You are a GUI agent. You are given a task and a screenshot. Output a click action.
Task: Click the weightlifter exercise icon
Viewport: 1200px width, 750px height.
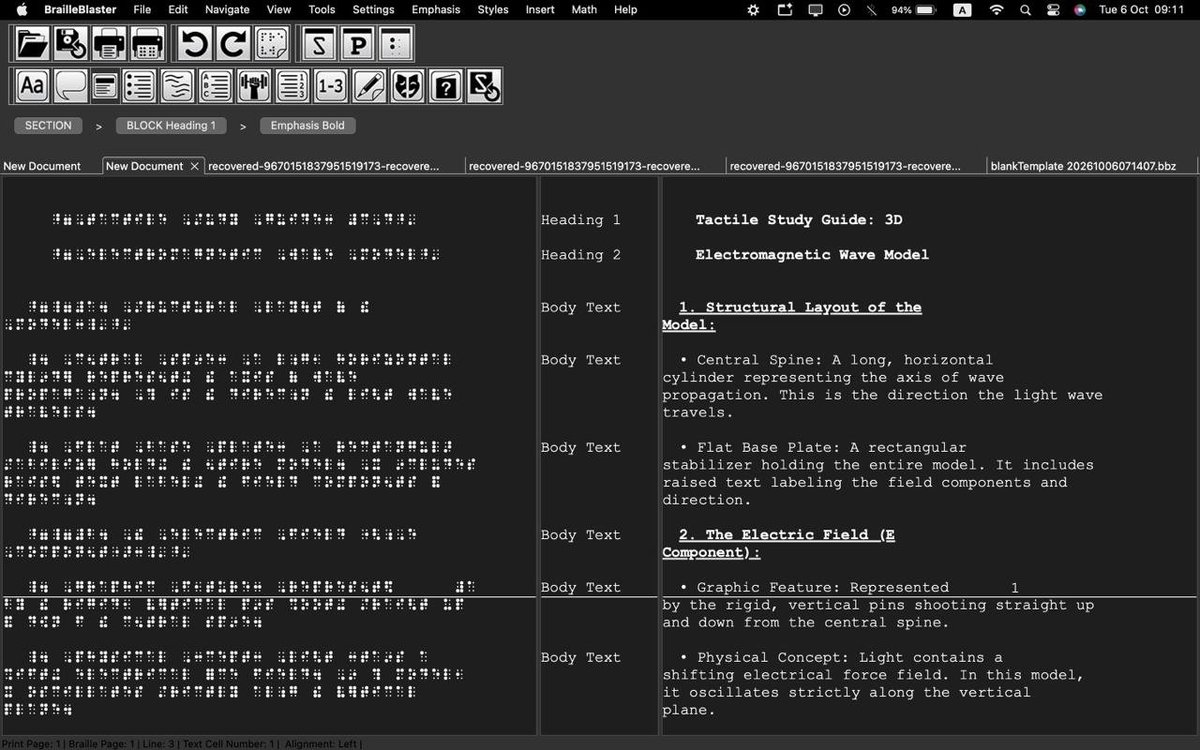253,86
